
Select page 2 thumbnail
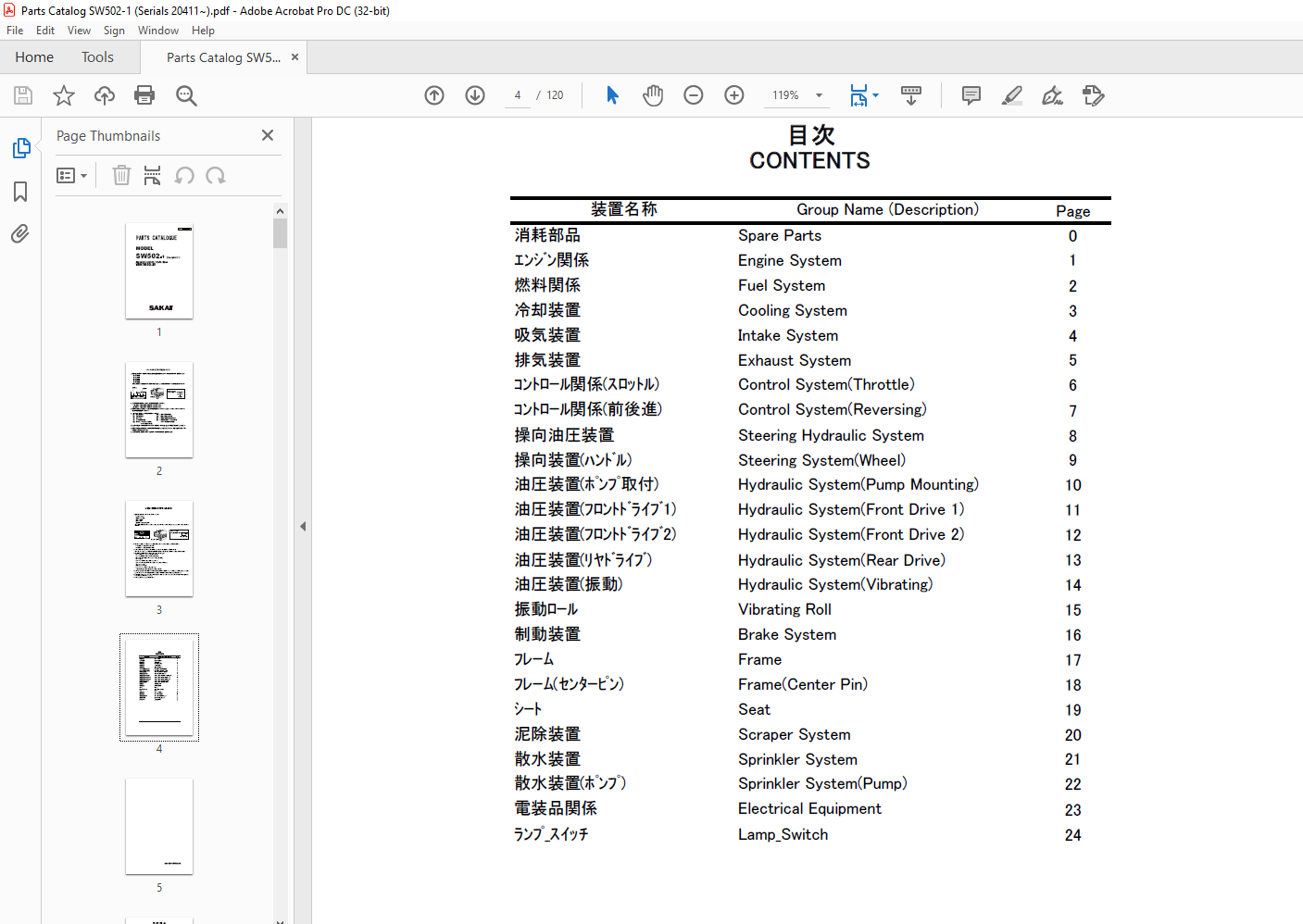pos(159,410)
